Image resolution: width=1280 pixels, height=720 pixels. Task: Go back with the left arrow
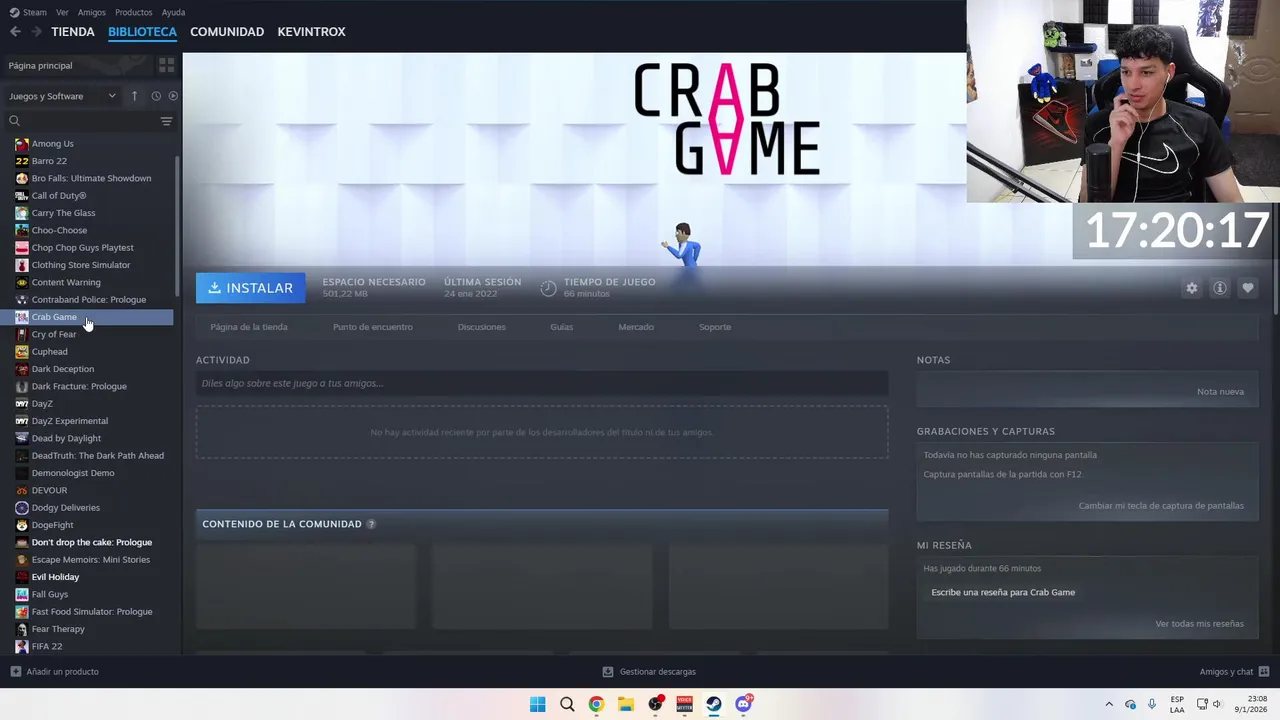pyautogui.click(x=15, y=32)
